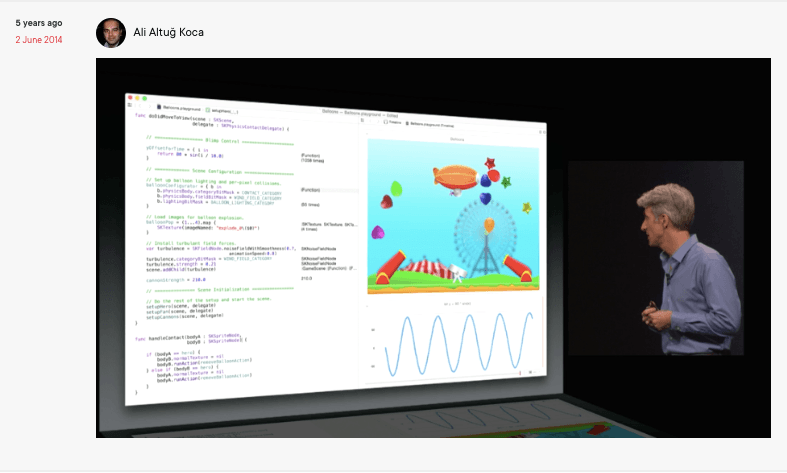Screen dimensions: 787x473
Task: Open the Ali Altuğ Koca author name link
Action: tap(168, 32)
